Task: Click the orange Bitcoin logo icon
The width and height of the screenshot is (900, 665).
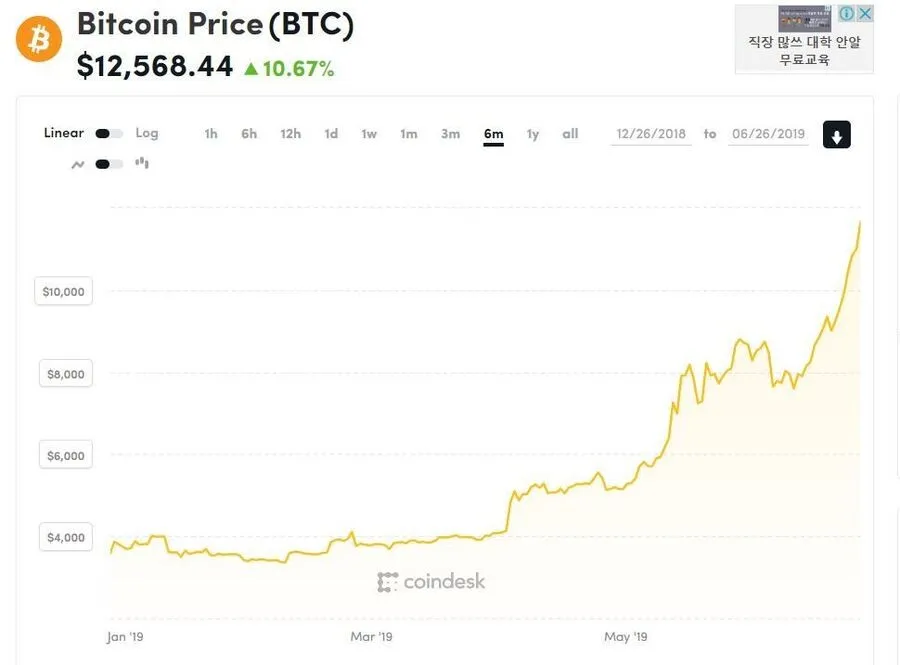Action: click(38, 39)
